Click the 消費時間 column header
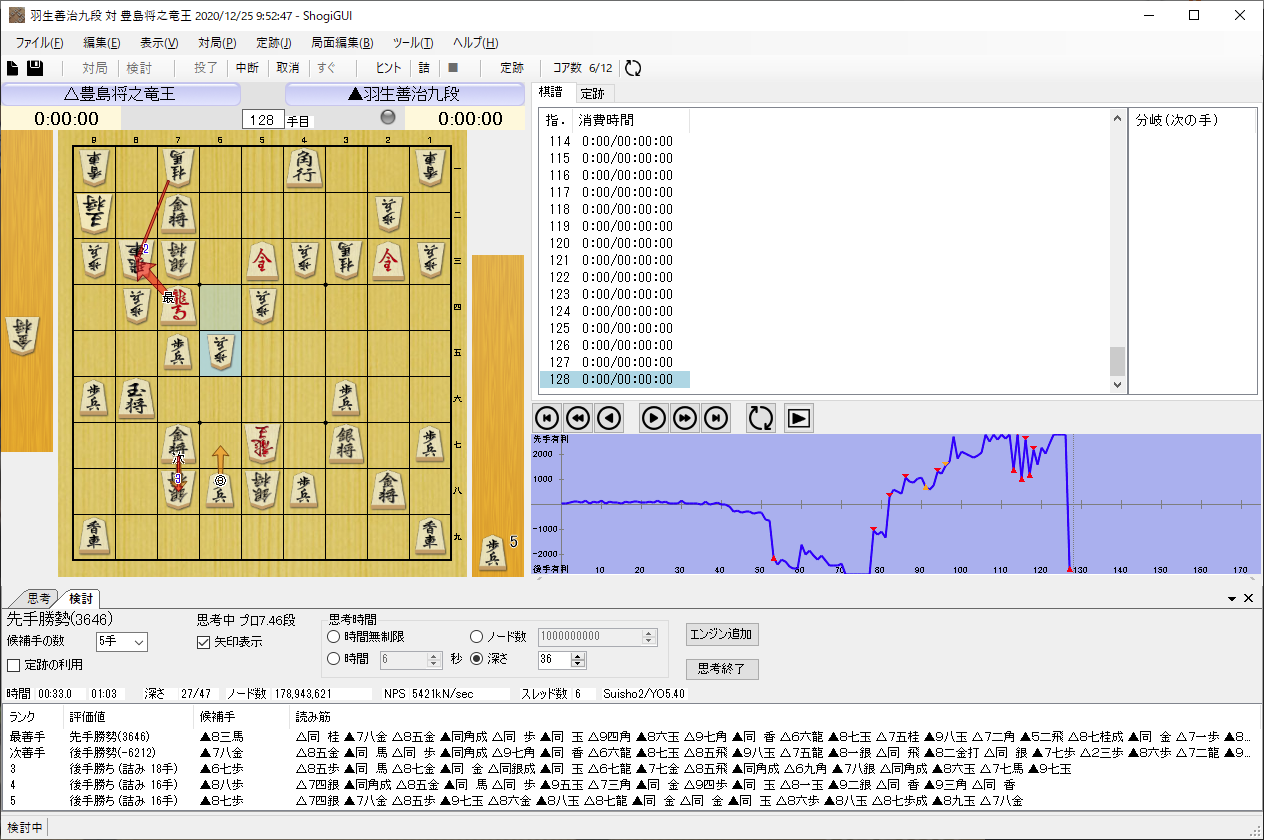Image resolution: width=1264 pixels, height=840 pixels. coord(606,120)
